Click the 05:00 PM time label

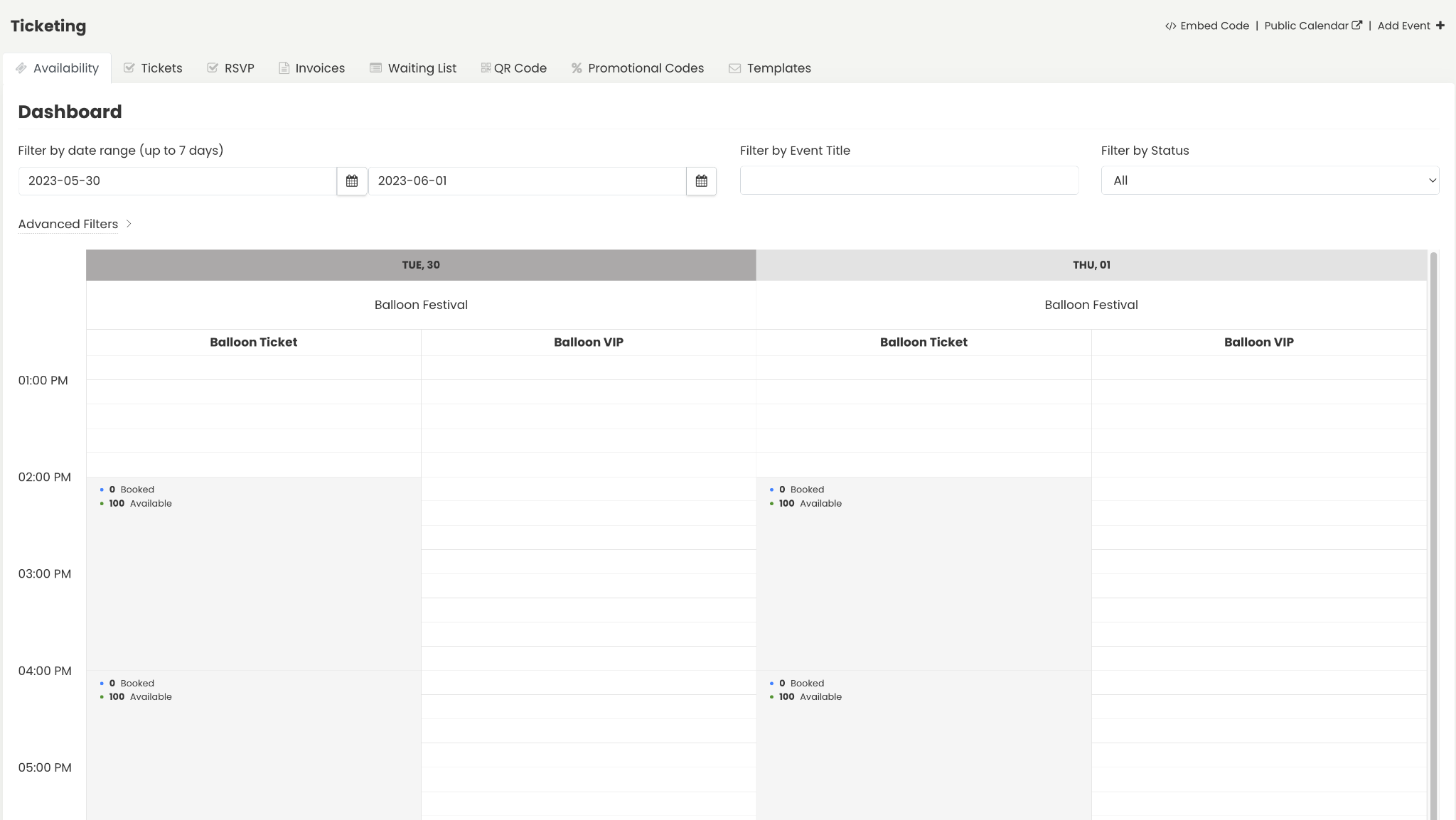[x=45, y=768]
